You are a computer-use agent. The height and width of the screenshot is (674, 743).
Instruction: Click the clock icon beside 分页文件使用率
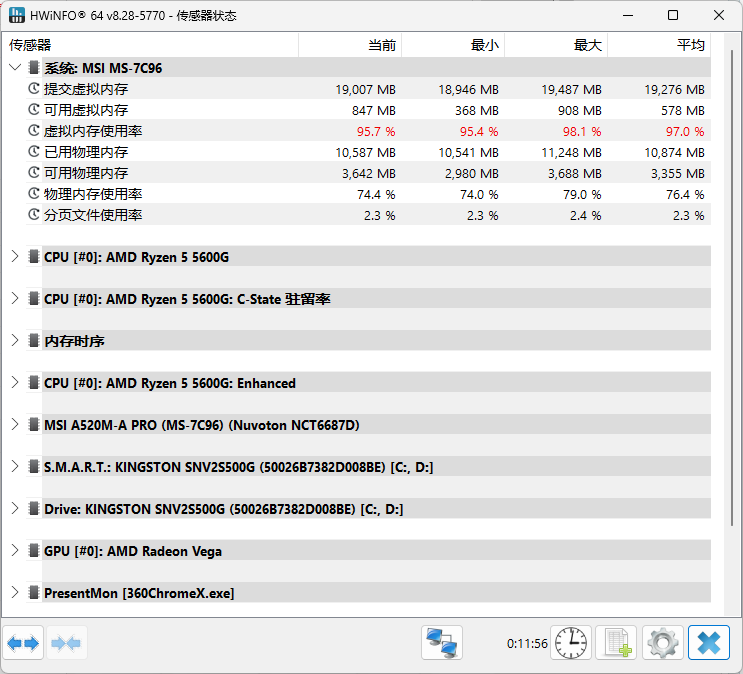coord(34,215)
